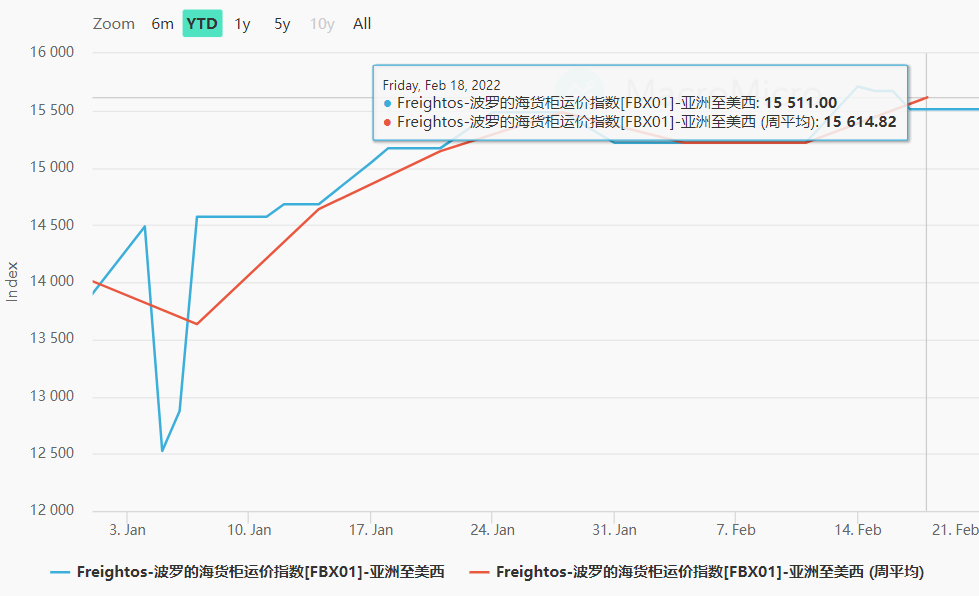Click the Zoom label
The image size is (979, 596).
[113, 23]
